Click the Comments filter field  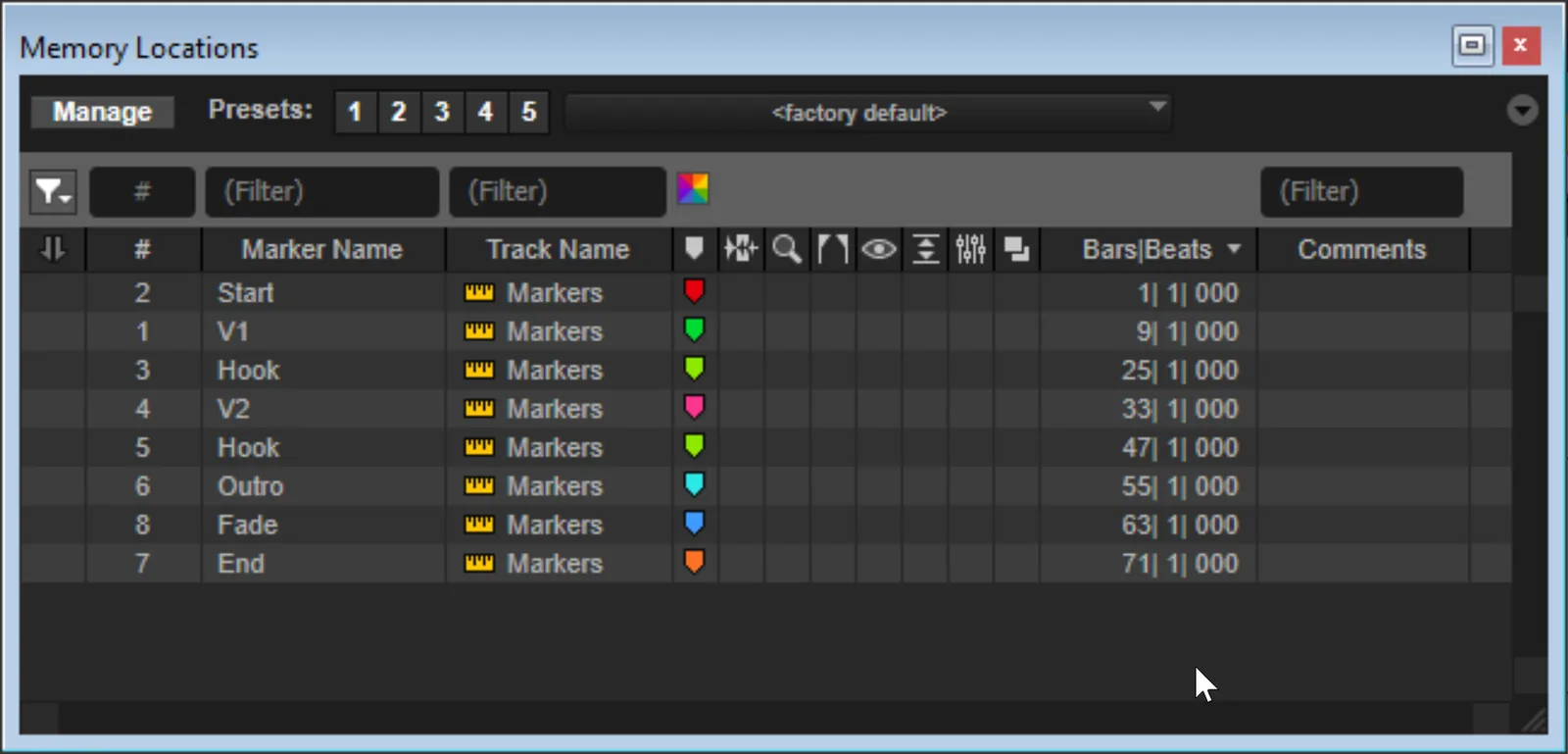pos(1362,191)
